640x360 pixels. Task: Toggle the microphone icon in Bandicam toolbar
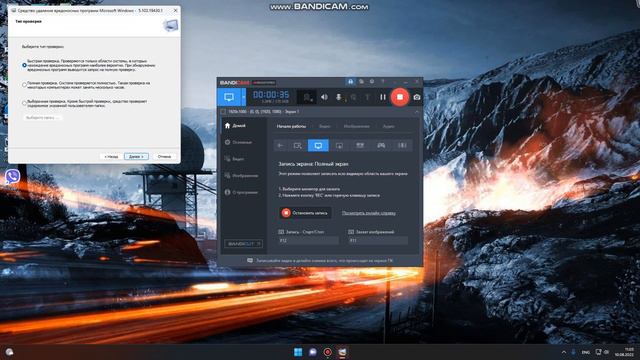[338, 97]
